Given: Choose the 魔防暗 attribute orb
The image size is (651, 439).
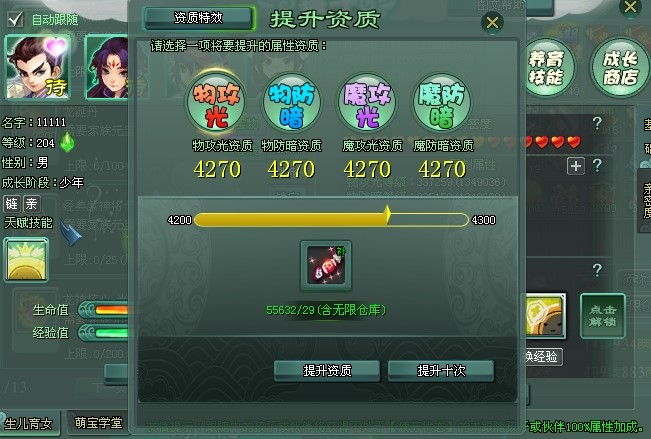Looking at the screenshot, I should click(x=442, y=103).
